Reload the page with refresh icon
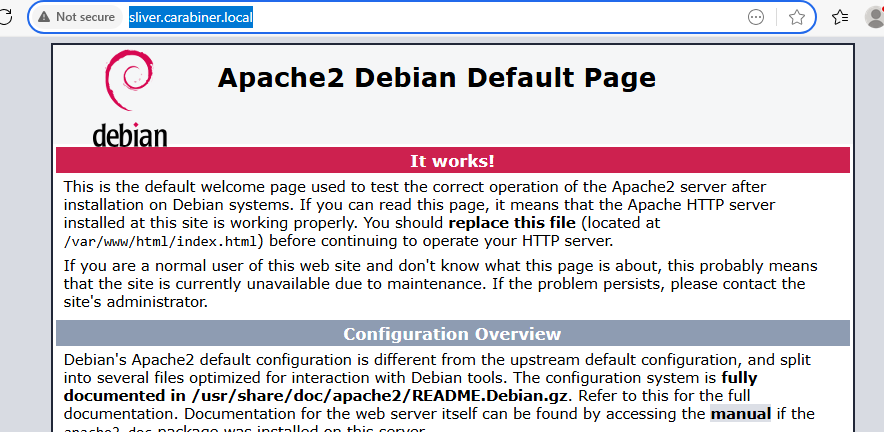 tap(5, 17)
